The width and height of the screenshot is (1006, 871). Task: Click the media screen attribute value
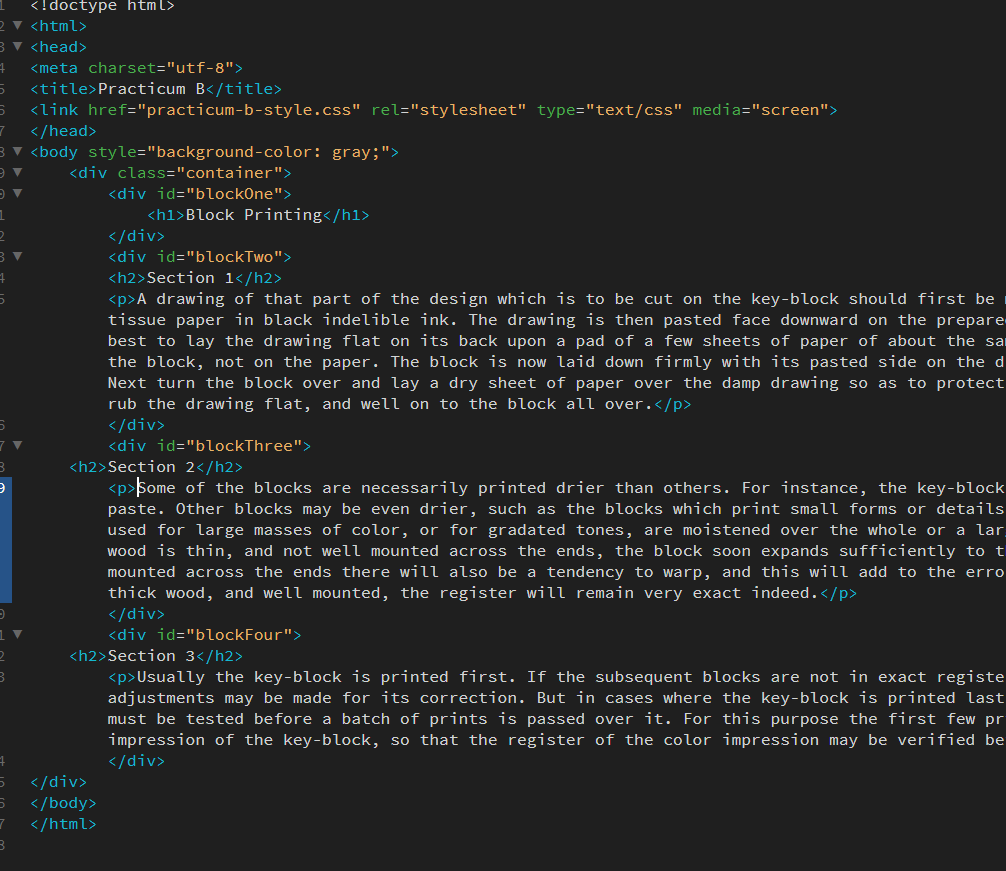tap(790, 110)
